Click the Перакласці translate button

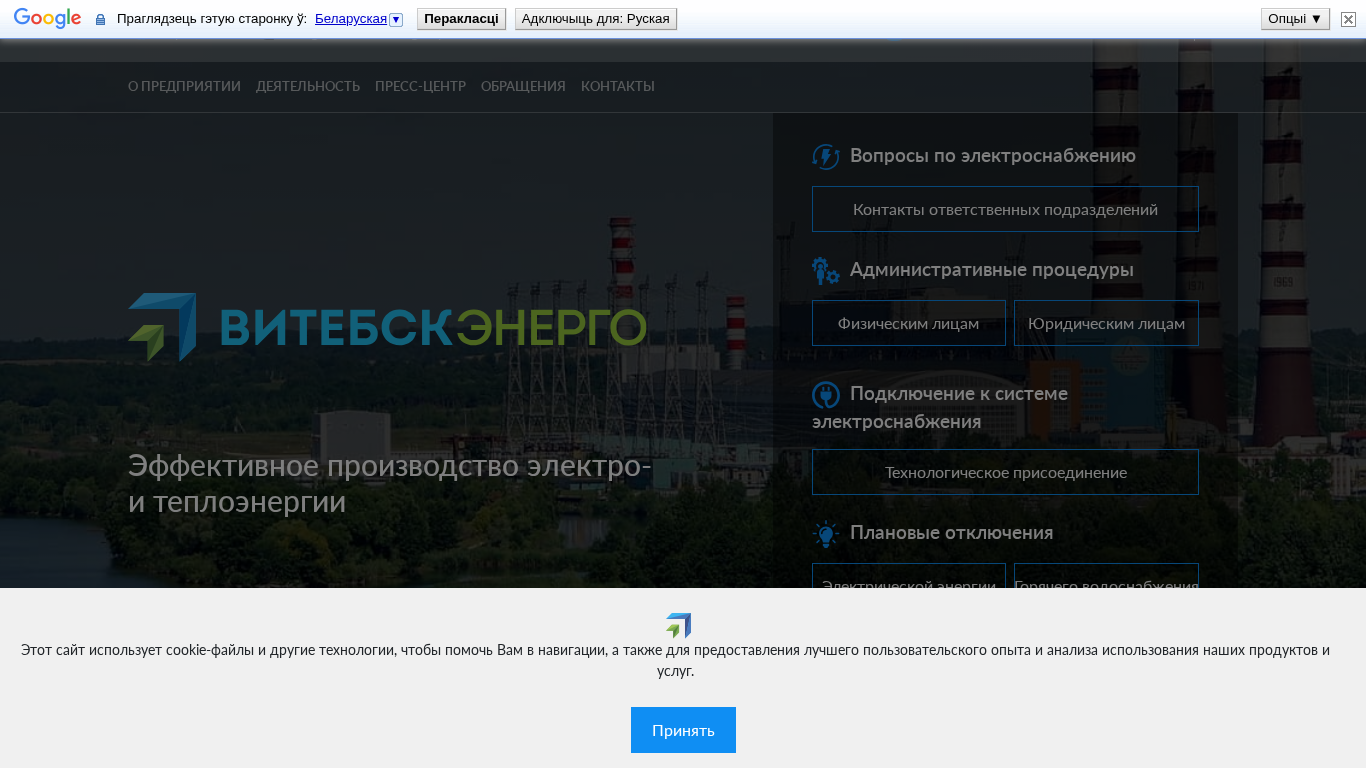click(x=461, y=19)
